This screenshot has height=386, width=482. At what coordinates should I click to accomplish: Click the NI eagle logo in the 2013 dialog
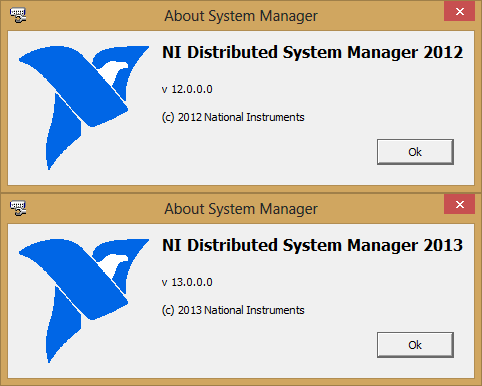click(x=84, y=301)
